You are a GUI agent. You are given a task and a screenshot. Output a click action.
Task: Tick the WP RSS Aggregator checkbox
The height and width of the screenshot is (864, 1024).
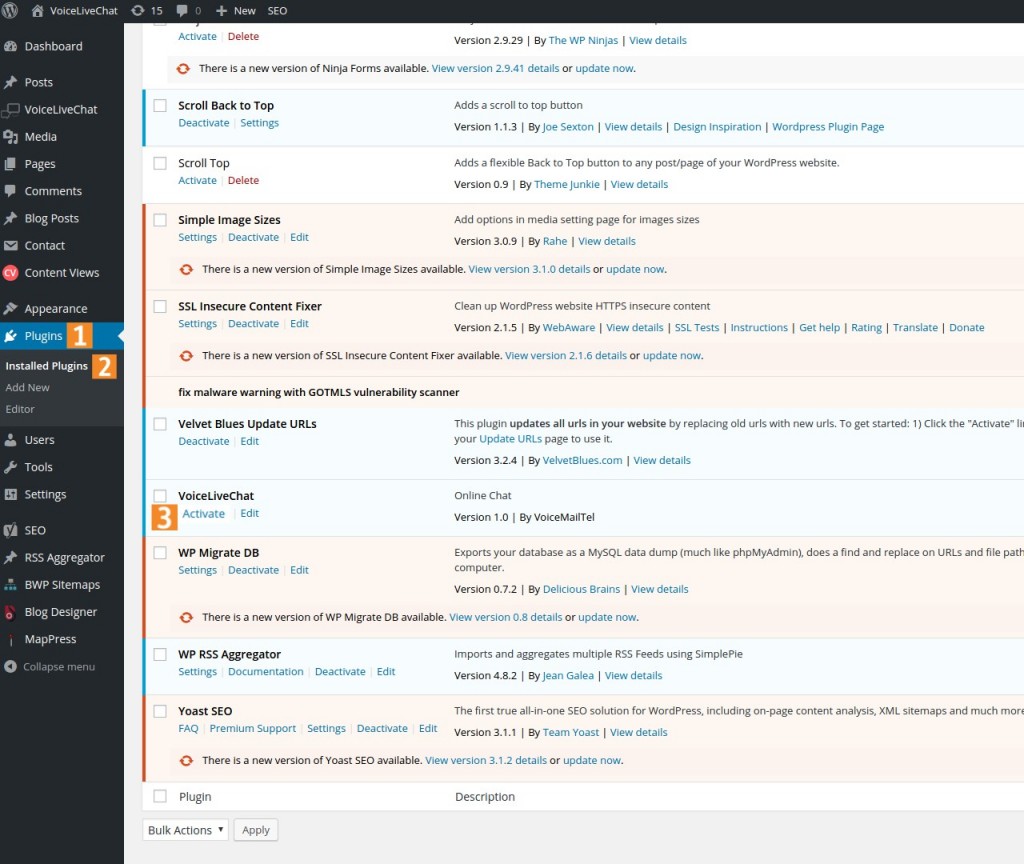(160, 654)
